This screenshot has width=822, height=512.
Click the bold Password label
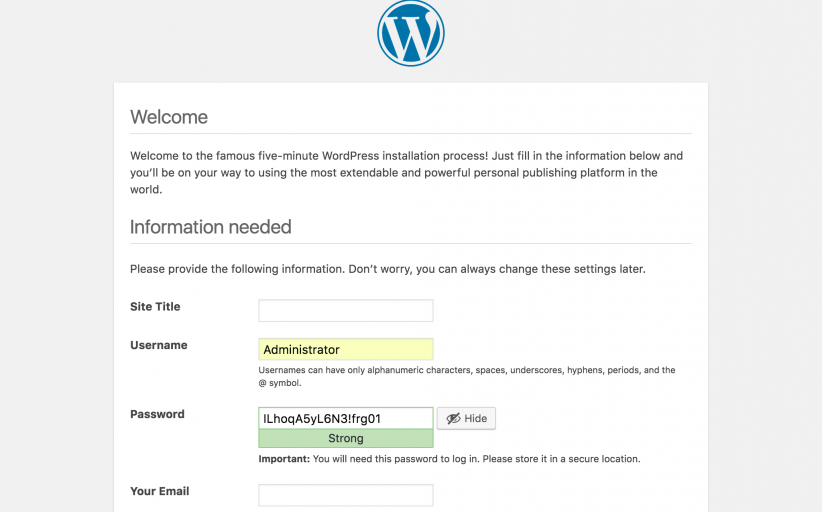tap(157, 414)
